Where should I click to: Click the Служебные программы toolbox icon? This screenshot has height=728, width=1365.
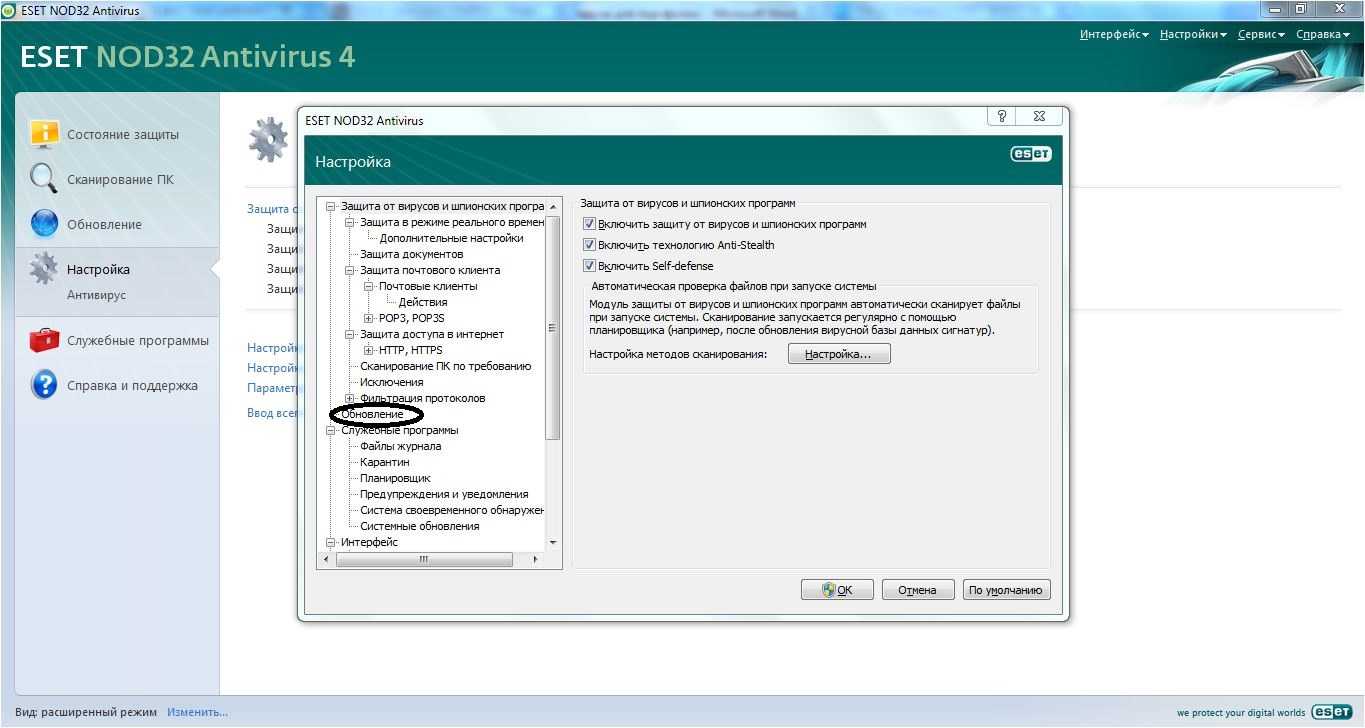[x=44, y=340]
